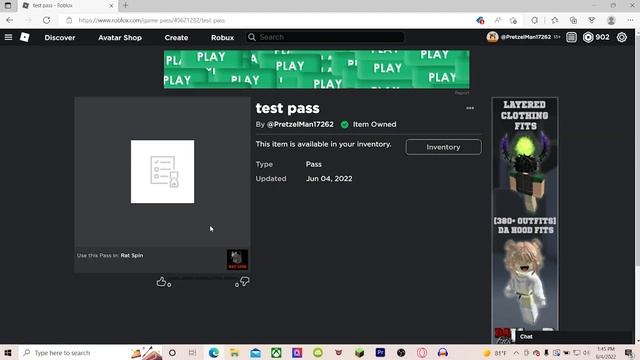
Task: Open Xbox app from taskbar
Action: click(276, 353)
